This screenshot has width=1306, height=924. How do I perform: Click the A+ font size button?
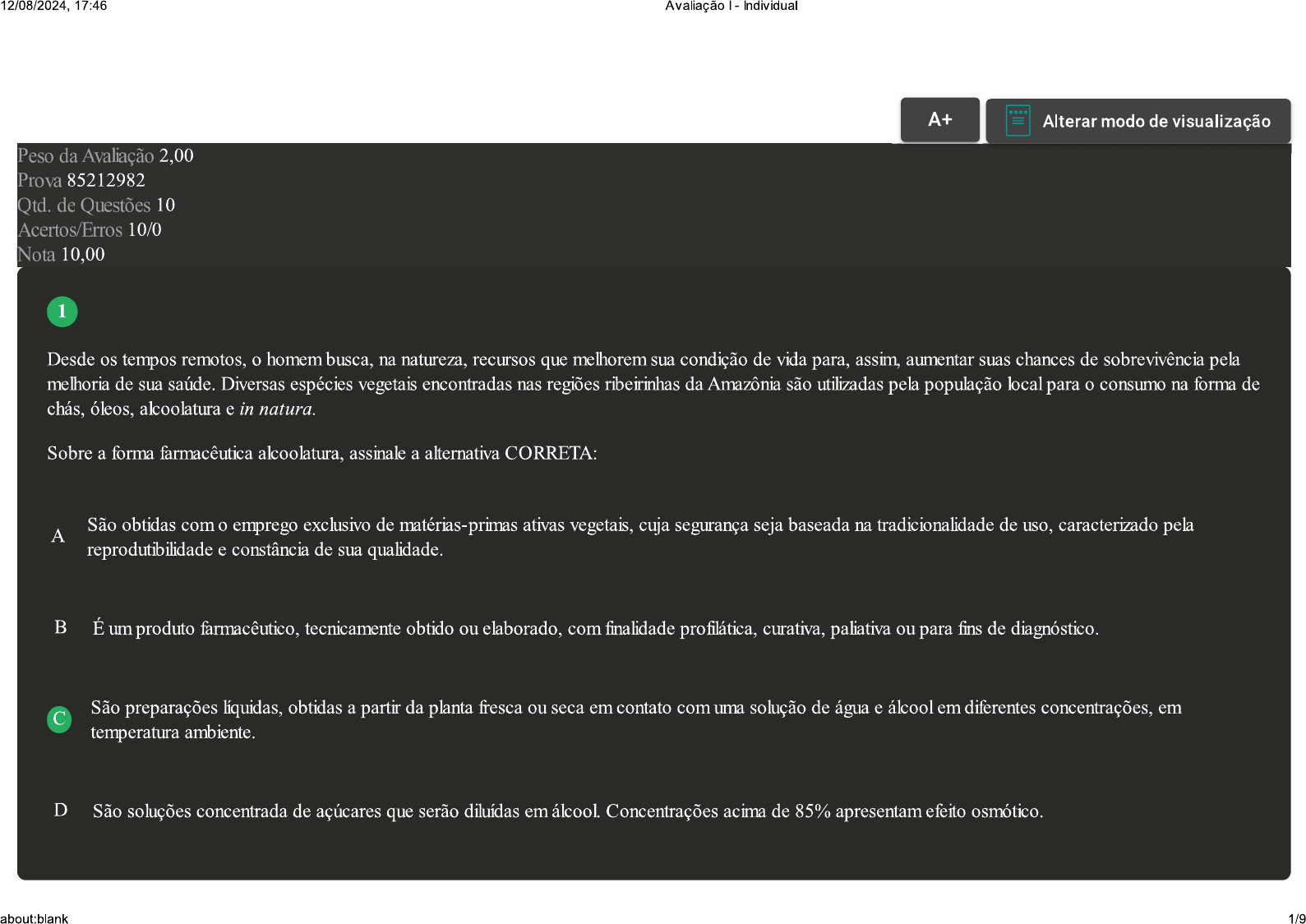coord(939,120)
